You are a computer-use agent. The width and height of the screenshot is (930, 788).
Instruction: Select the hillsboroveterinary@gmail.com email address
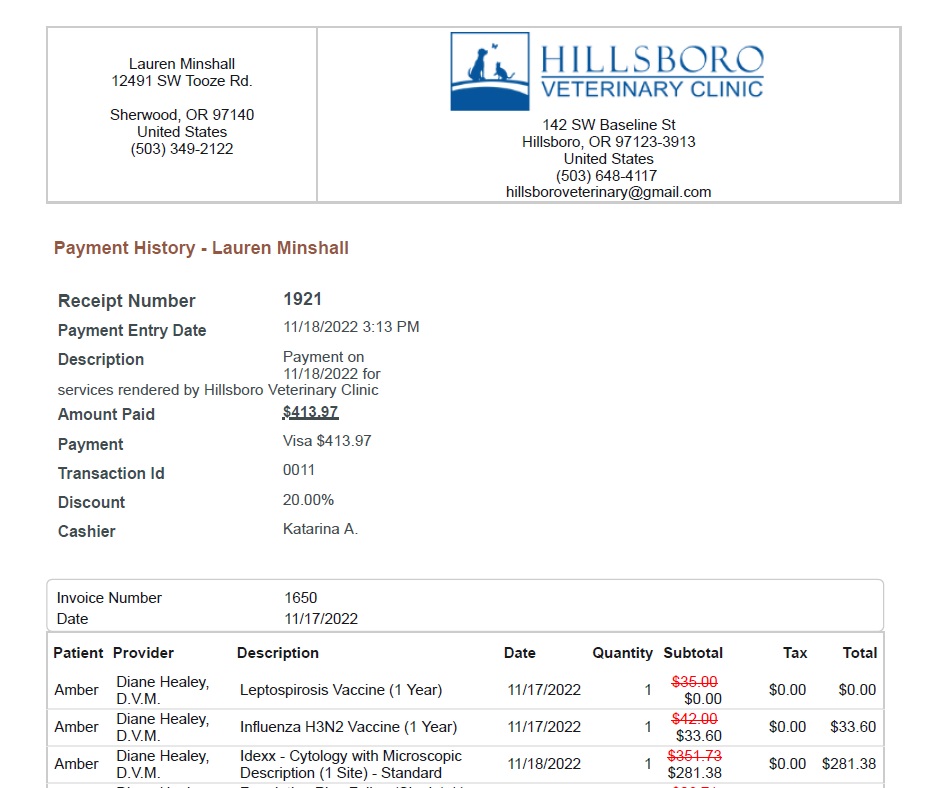pos(609,192)
